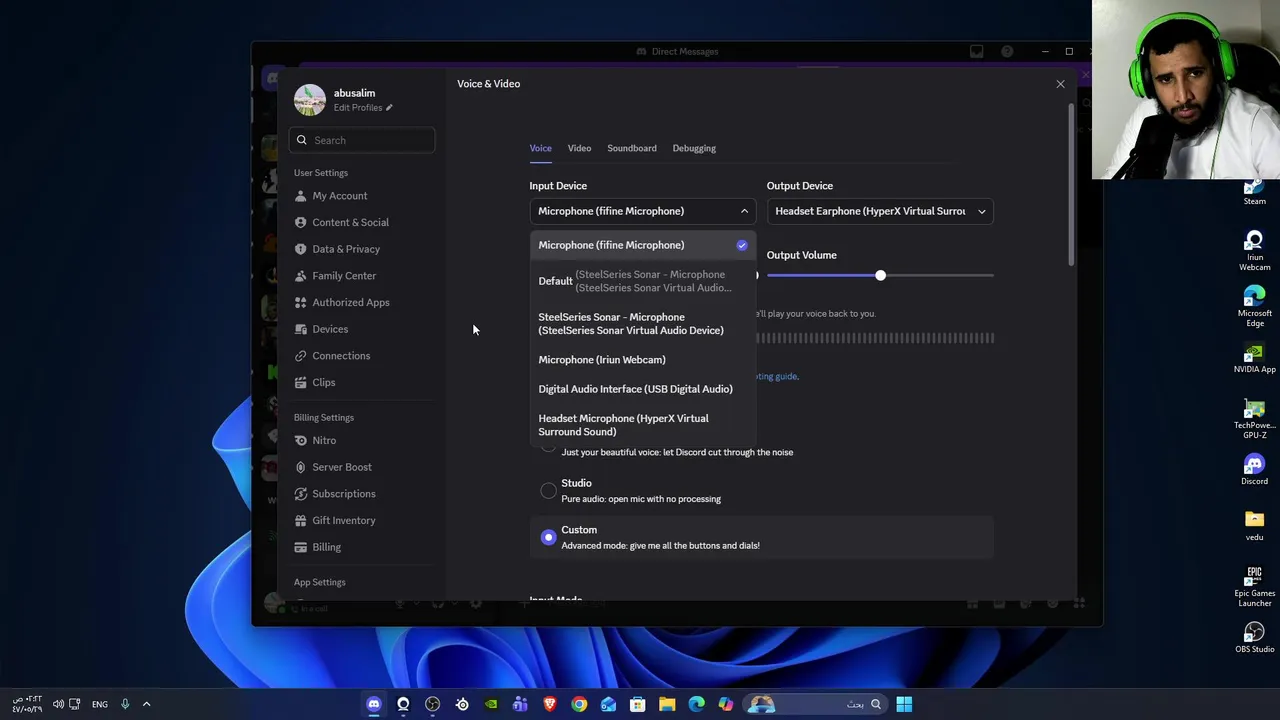Choose Headset Microphone (HyperX Virtual Surround Sound)
Screen dimensions: 1280x720
click(x=642, y=425)
